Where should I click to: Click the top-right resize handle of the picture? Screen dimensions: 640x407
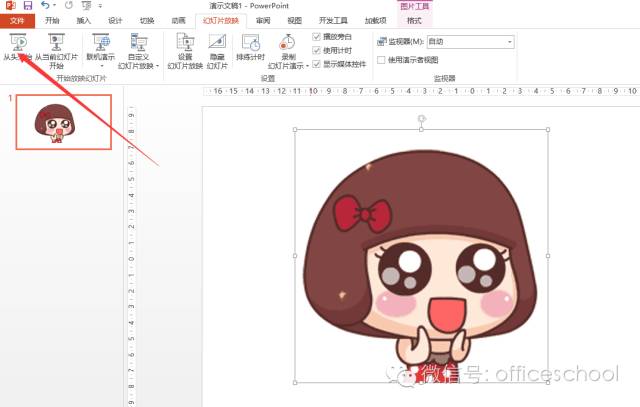pos(548,130)
